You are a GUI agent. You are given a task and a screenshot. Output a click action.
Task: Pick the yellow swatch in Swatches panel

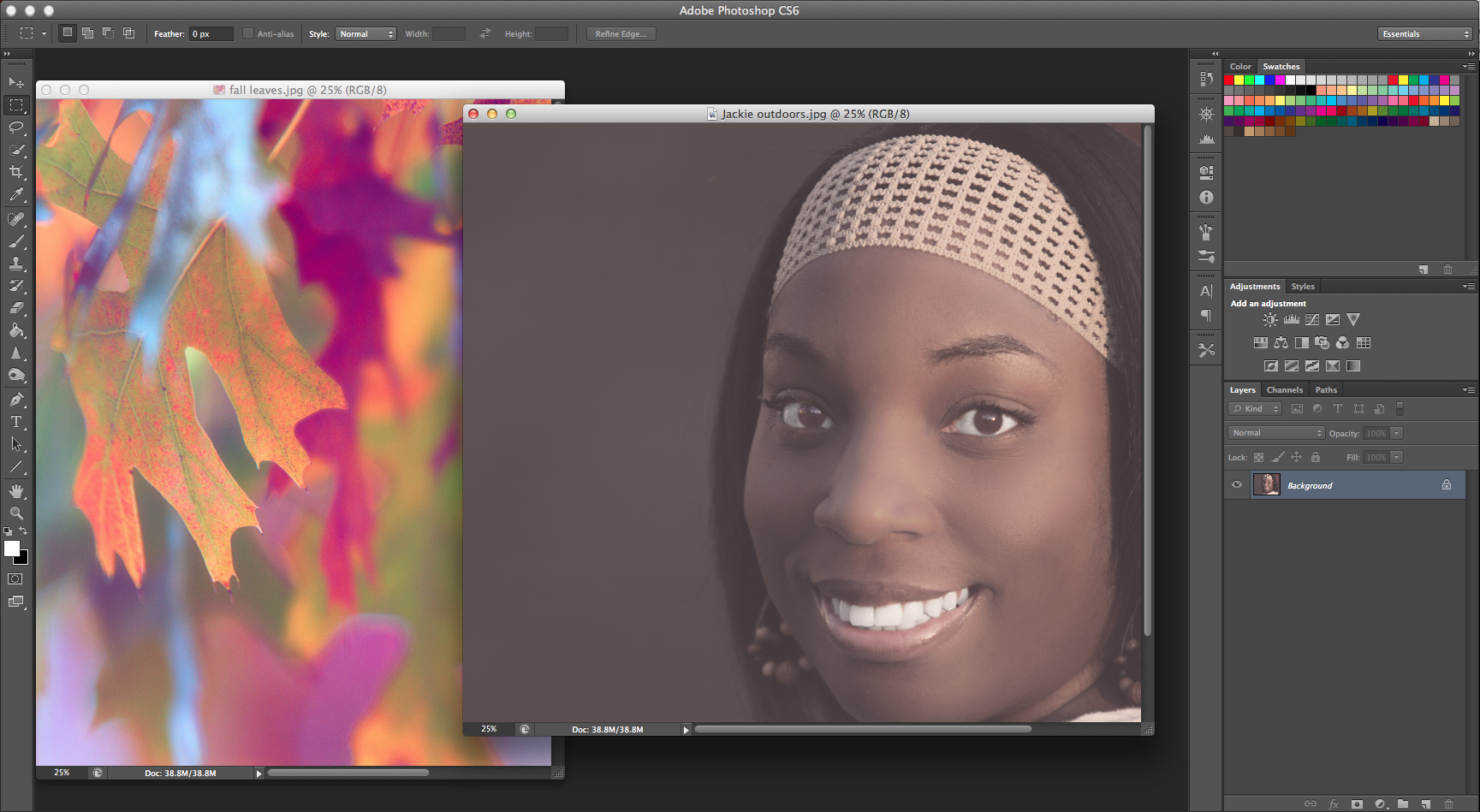[1239, 80]
